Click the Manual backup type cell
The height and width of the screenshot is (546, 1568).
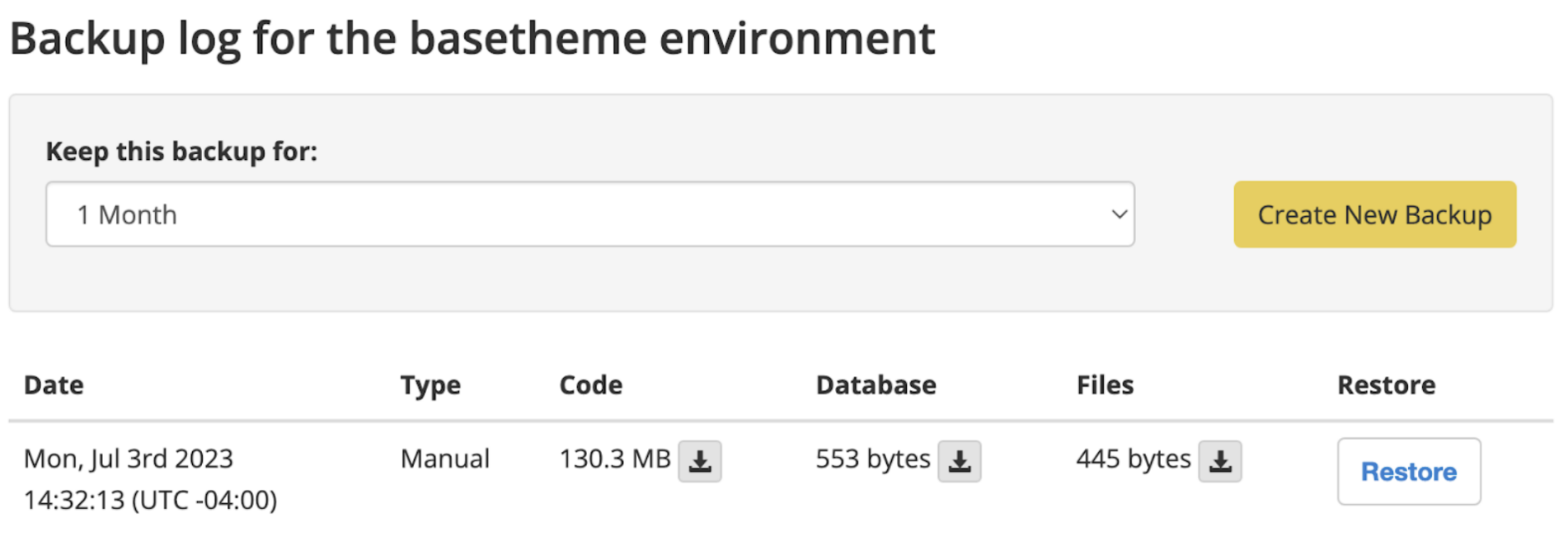click(x=444, y=459)
